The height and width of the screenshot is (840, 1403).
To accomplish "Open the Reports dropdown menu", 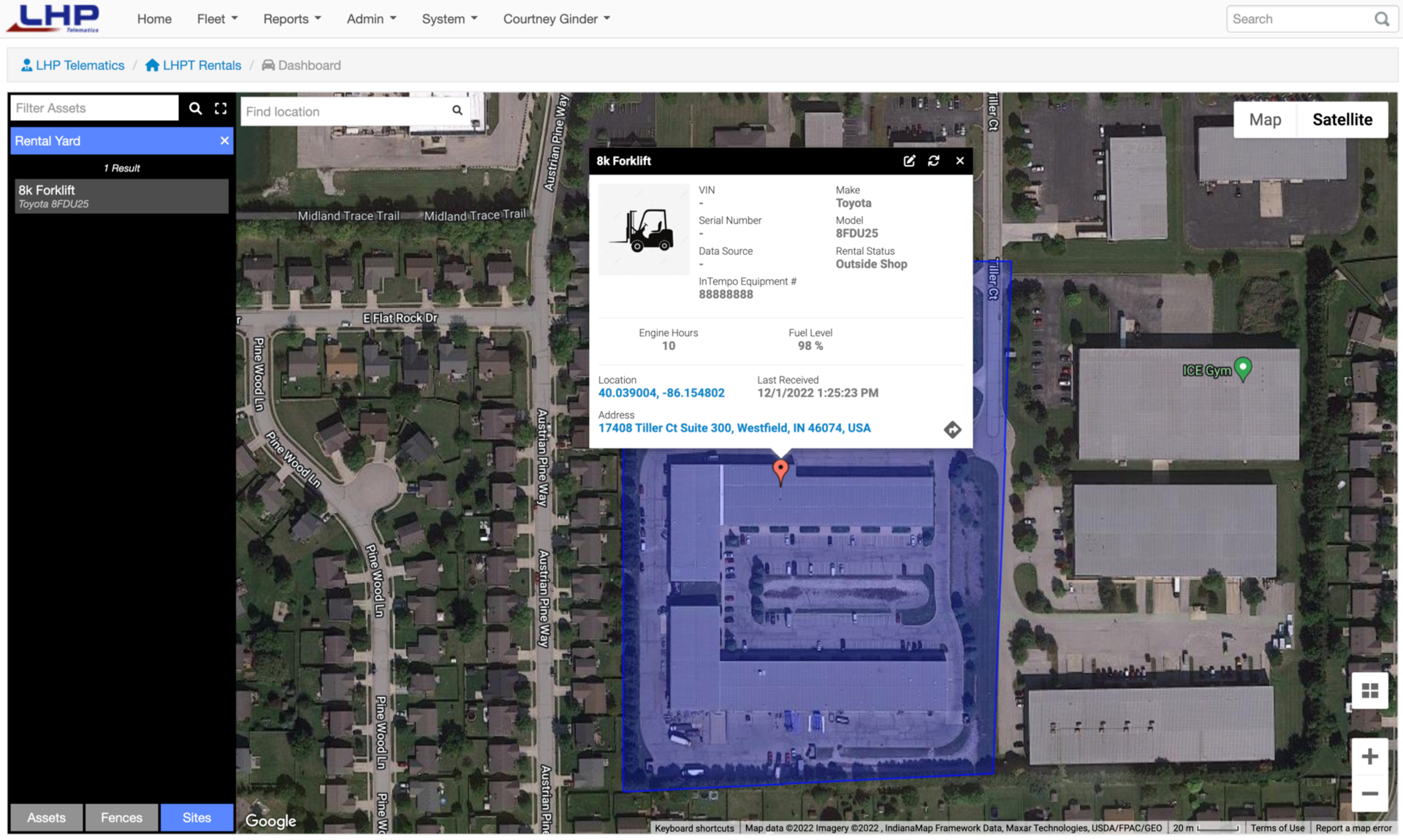I will pos(292,18).
